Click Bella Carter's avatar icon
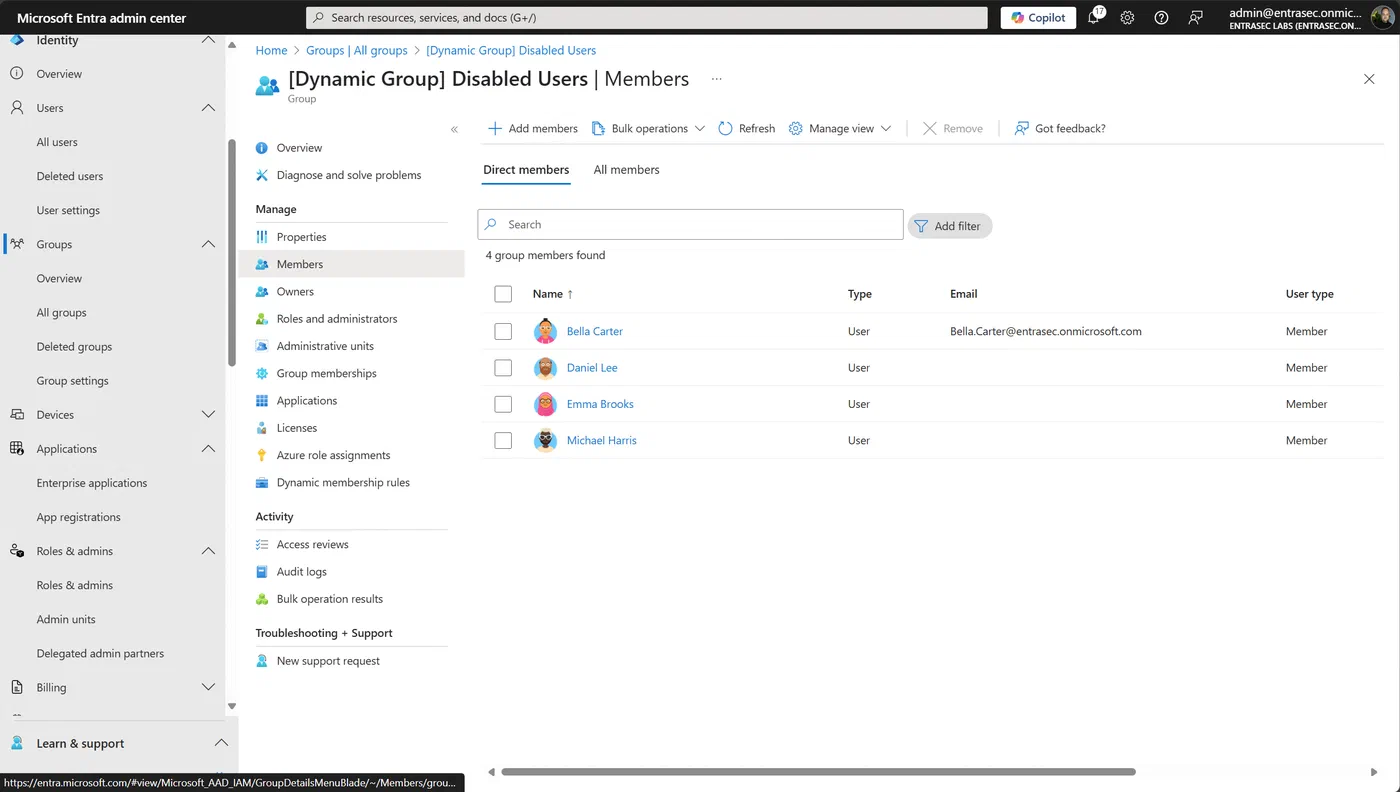 coord(545,331)
